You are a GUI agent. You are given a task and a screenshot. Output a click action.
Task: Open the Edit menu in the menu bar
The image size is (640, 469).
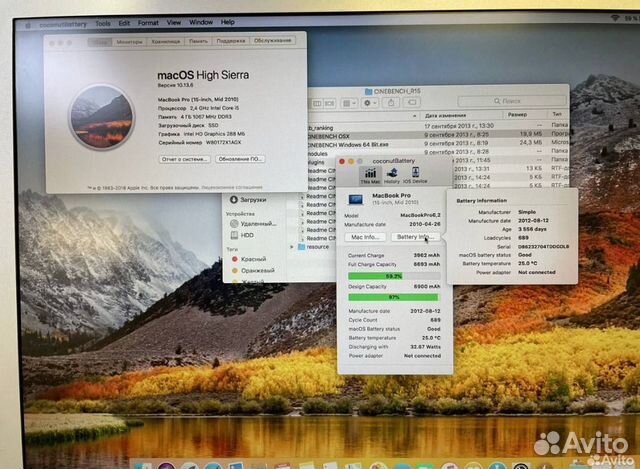click(124, 23)
